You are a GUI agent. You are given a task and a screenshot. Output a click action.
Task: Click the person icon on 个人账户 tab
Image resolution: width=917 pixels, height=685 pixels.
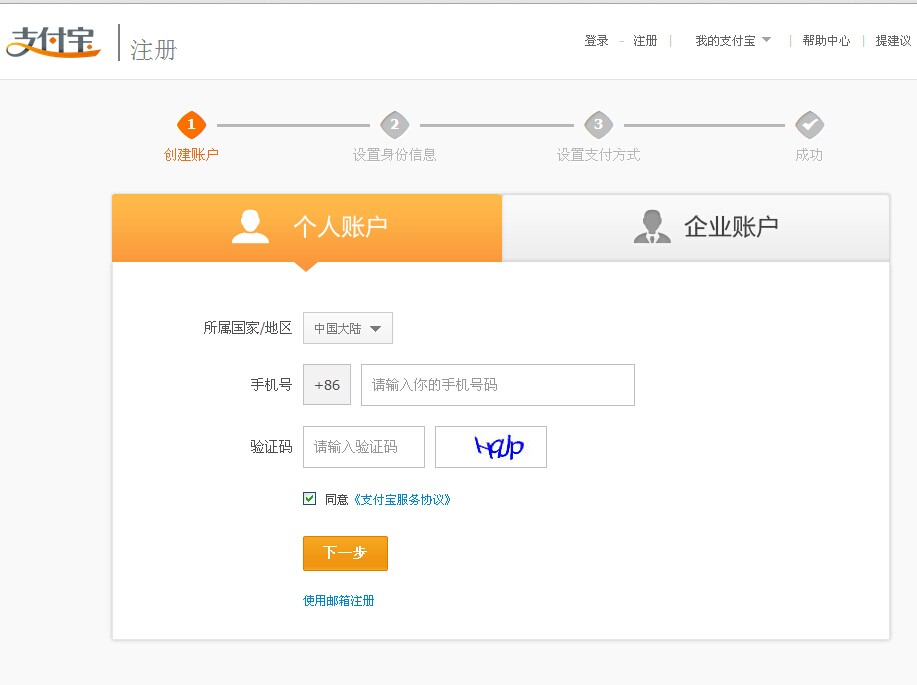tap(250, 227)
